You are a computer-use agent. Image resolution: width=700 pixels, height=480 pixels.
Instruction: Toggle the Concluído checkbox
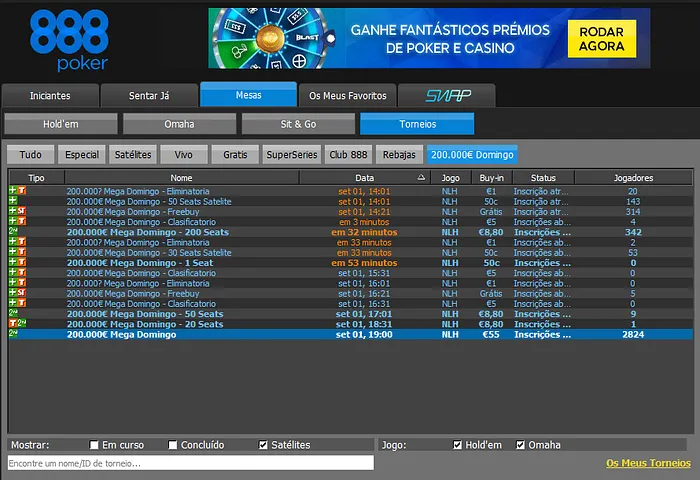173,445
